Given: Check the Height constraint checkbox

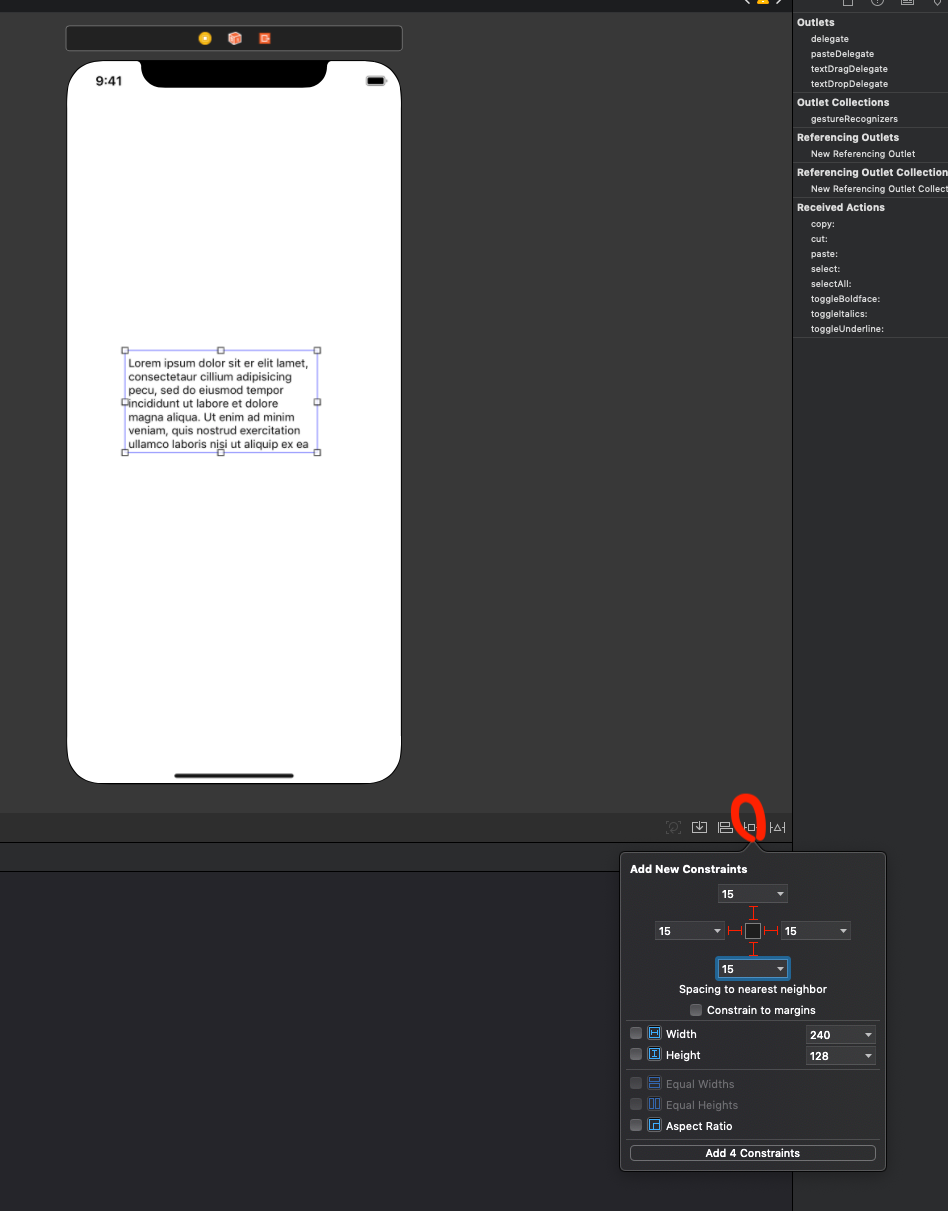Looking at the screenshot, I should (x=636, y=1055).
